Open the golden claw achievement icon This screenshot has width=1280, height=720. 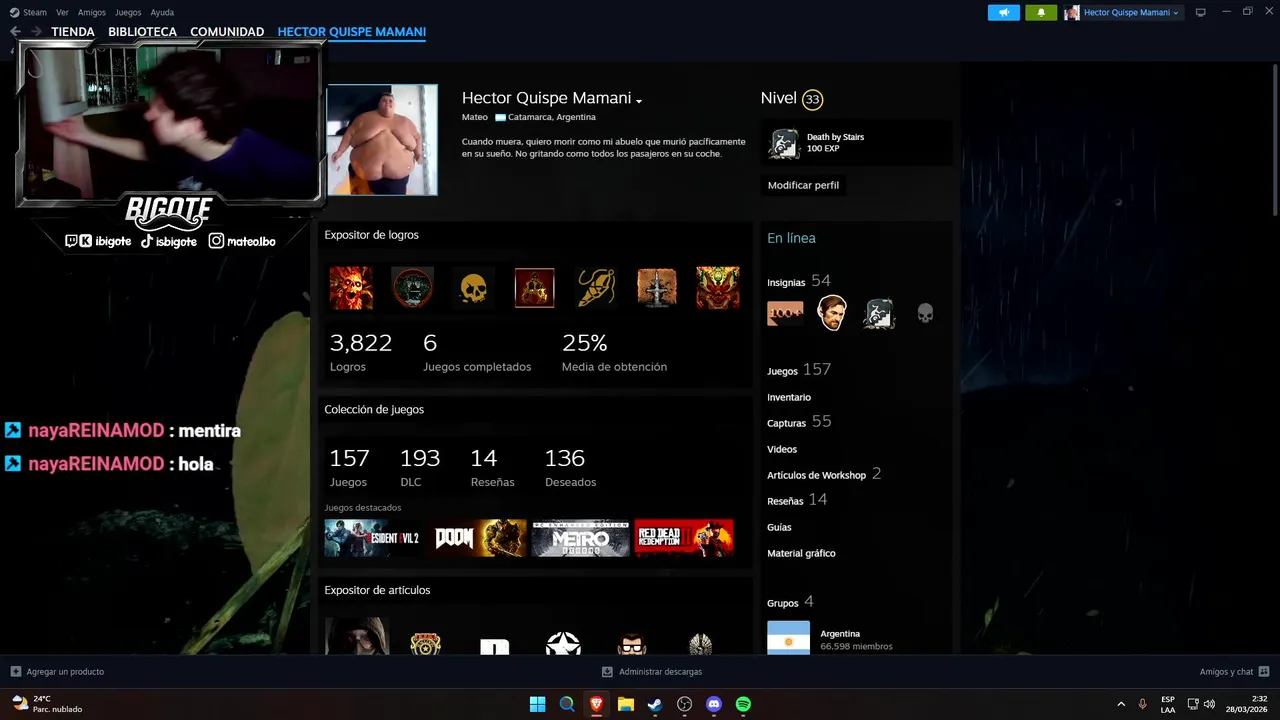point(596,288)
